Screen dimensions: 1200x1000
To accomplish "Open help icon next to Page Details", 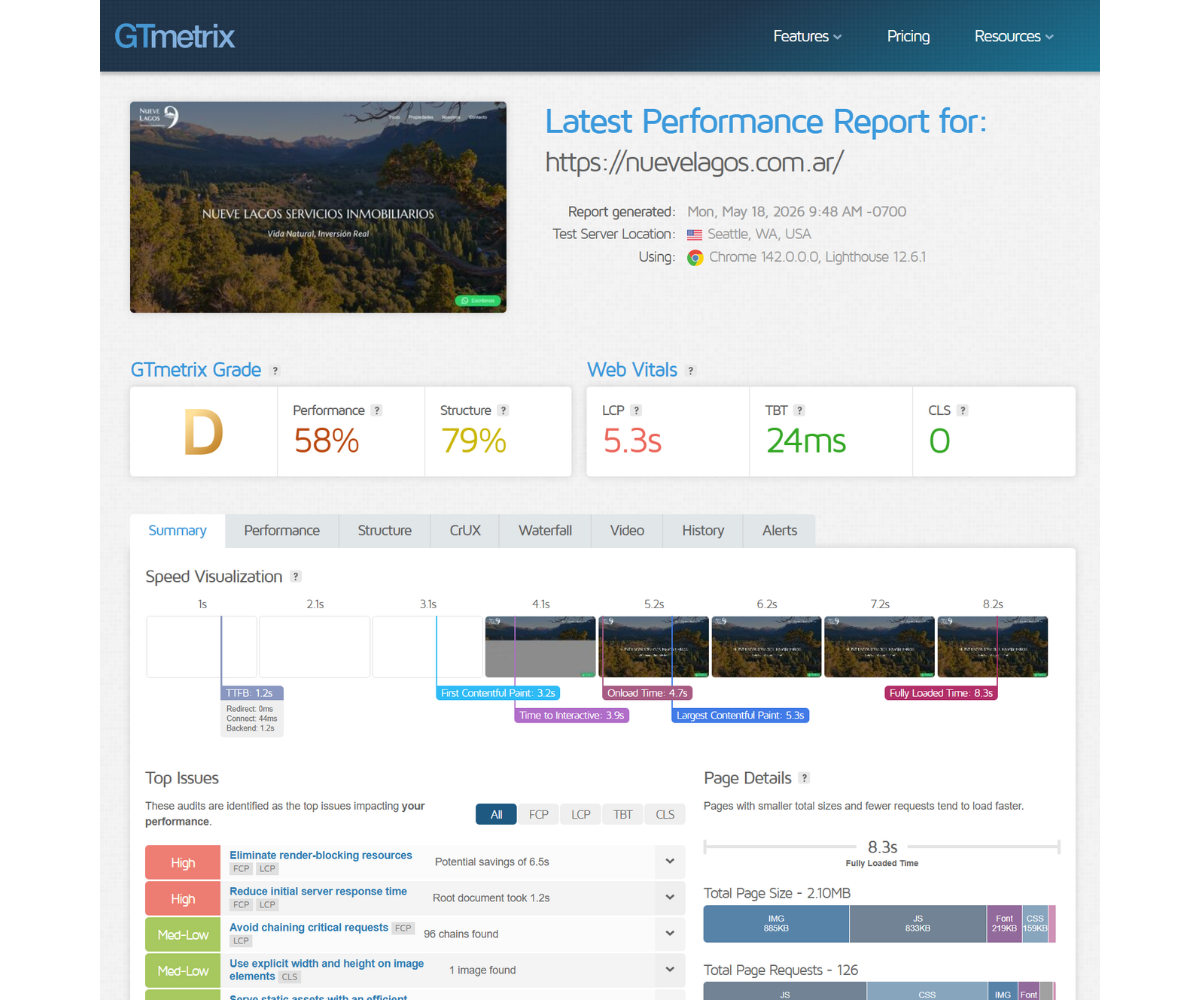I will [804, 778].
